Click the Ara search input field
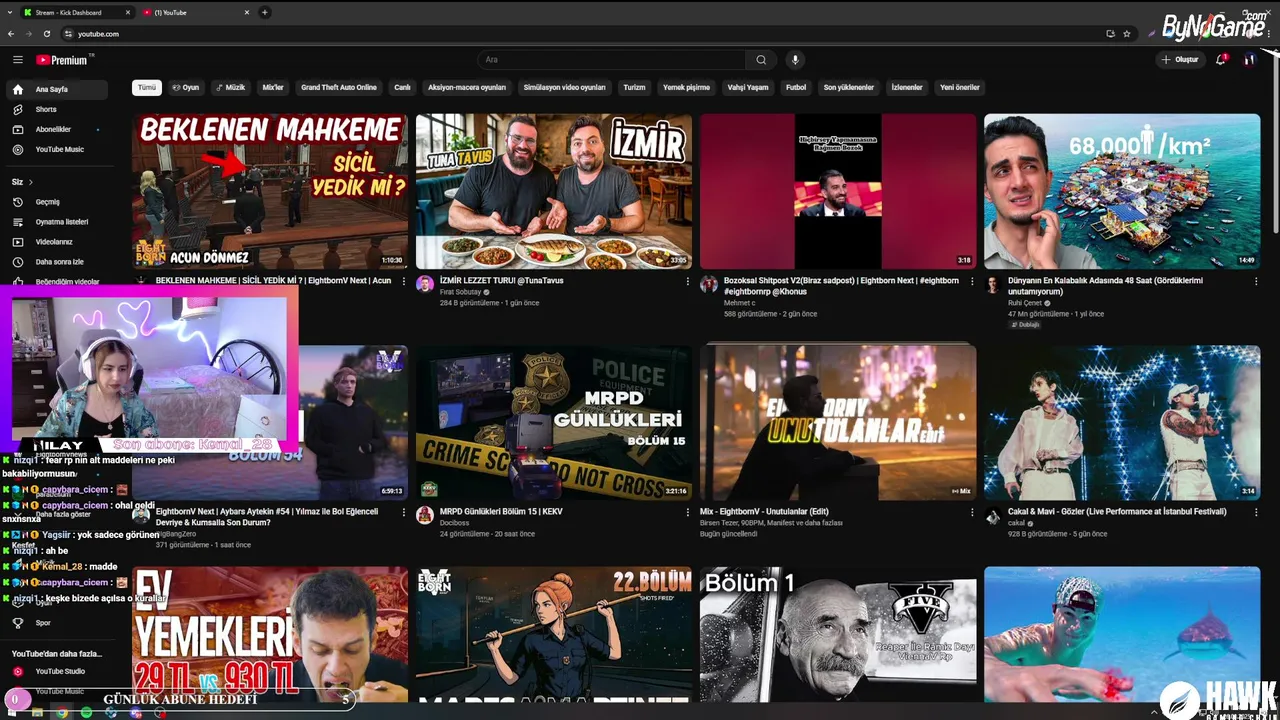Image resolution: width=1280 pixels, height=720 pixels. 612,60
